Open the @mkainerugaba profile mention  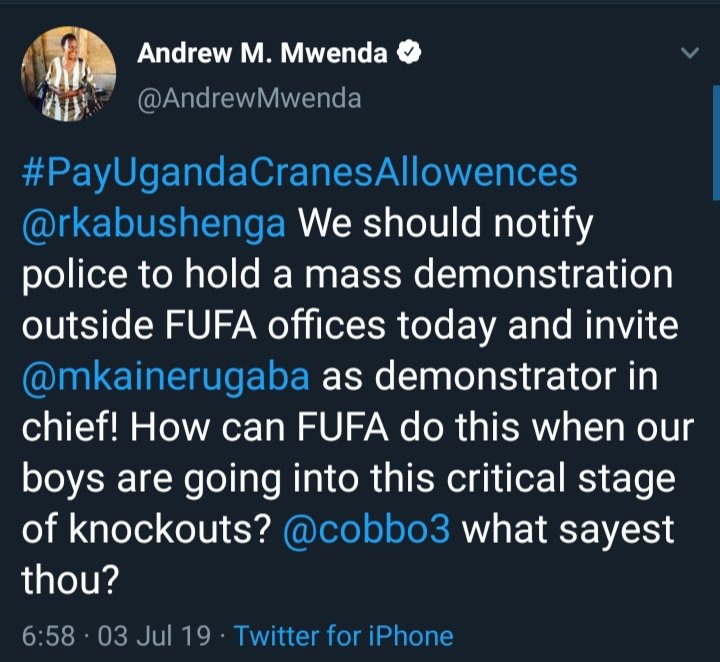(165, 377)
